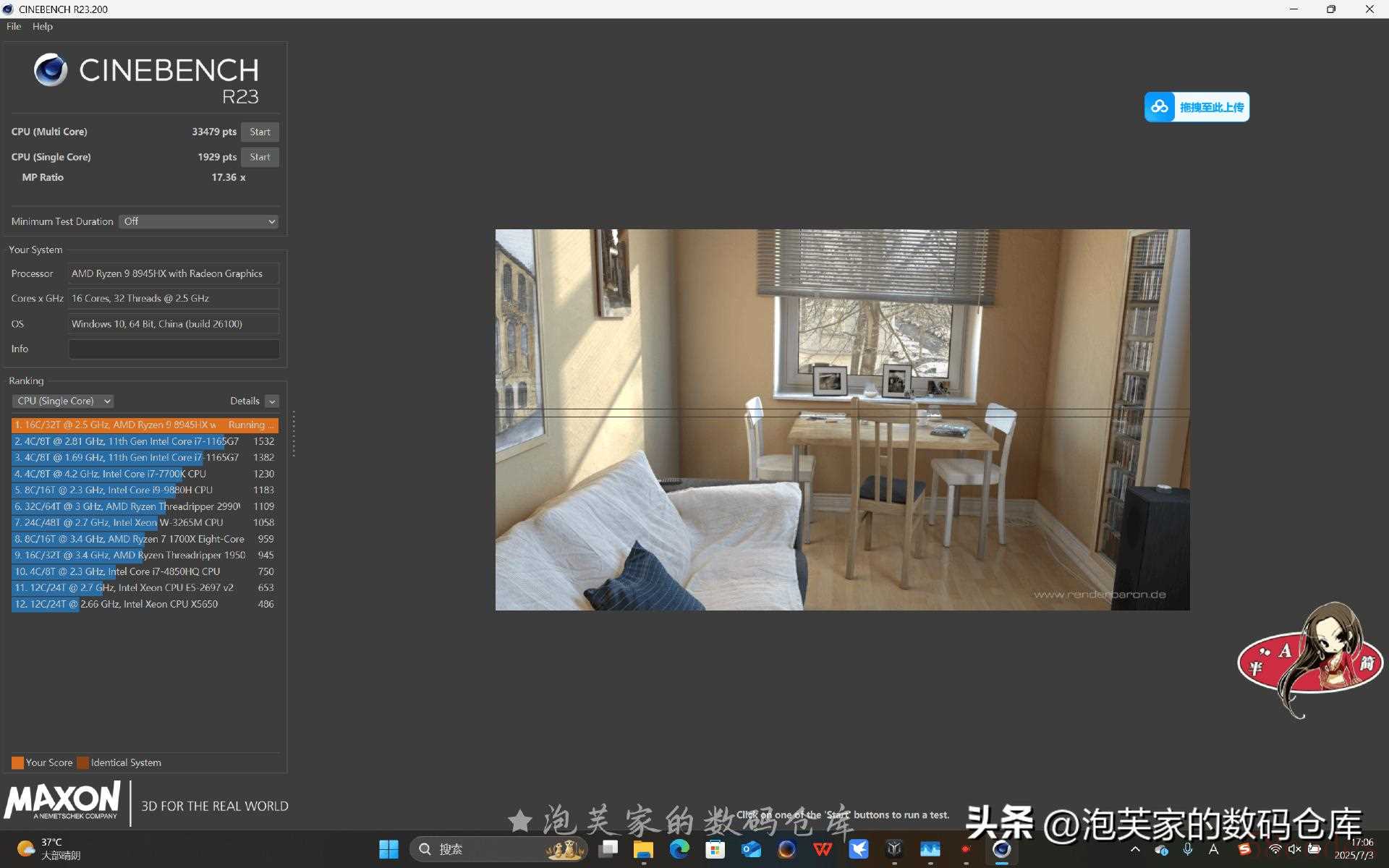Start the CPU Multi Core test
Screen dimensions: 1389x868
(x=260, y=132)
